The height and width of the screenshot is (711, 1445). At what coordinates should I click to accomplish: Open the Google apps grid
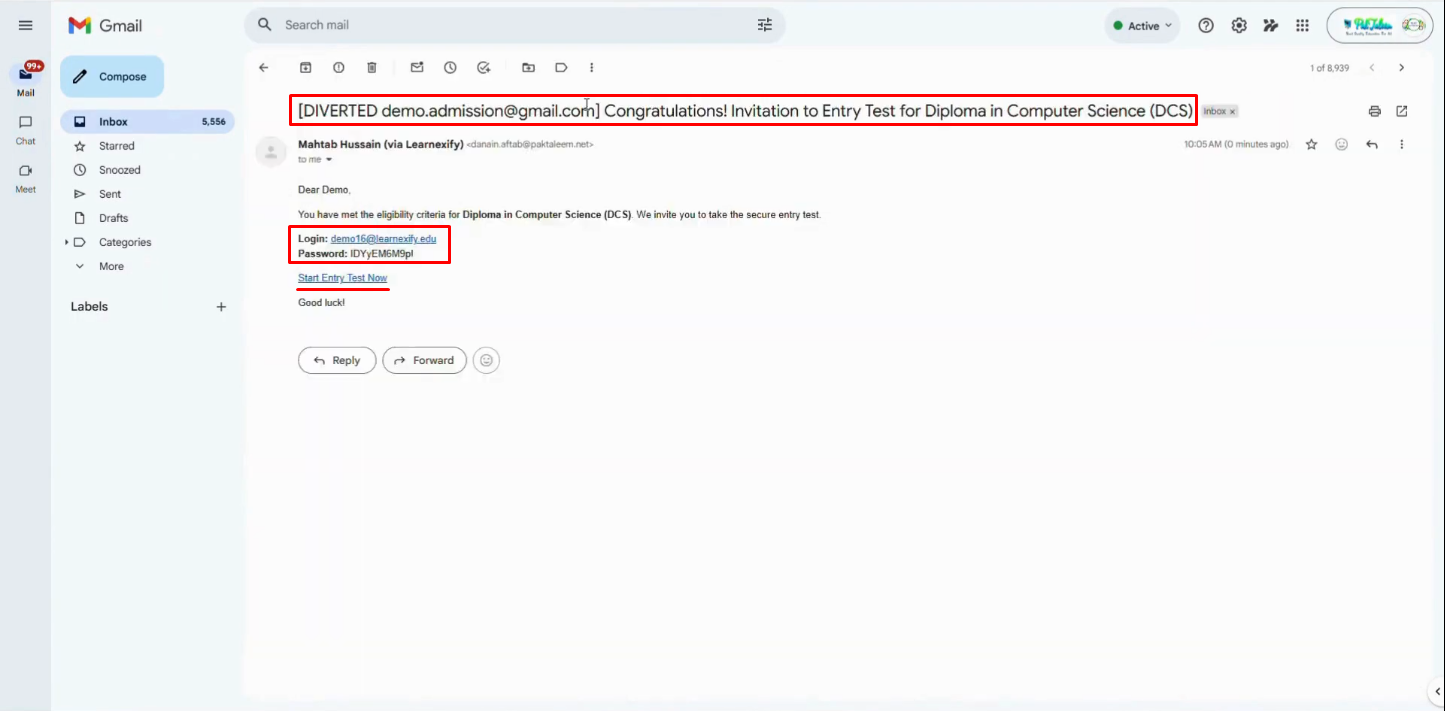click(1302, 26)
